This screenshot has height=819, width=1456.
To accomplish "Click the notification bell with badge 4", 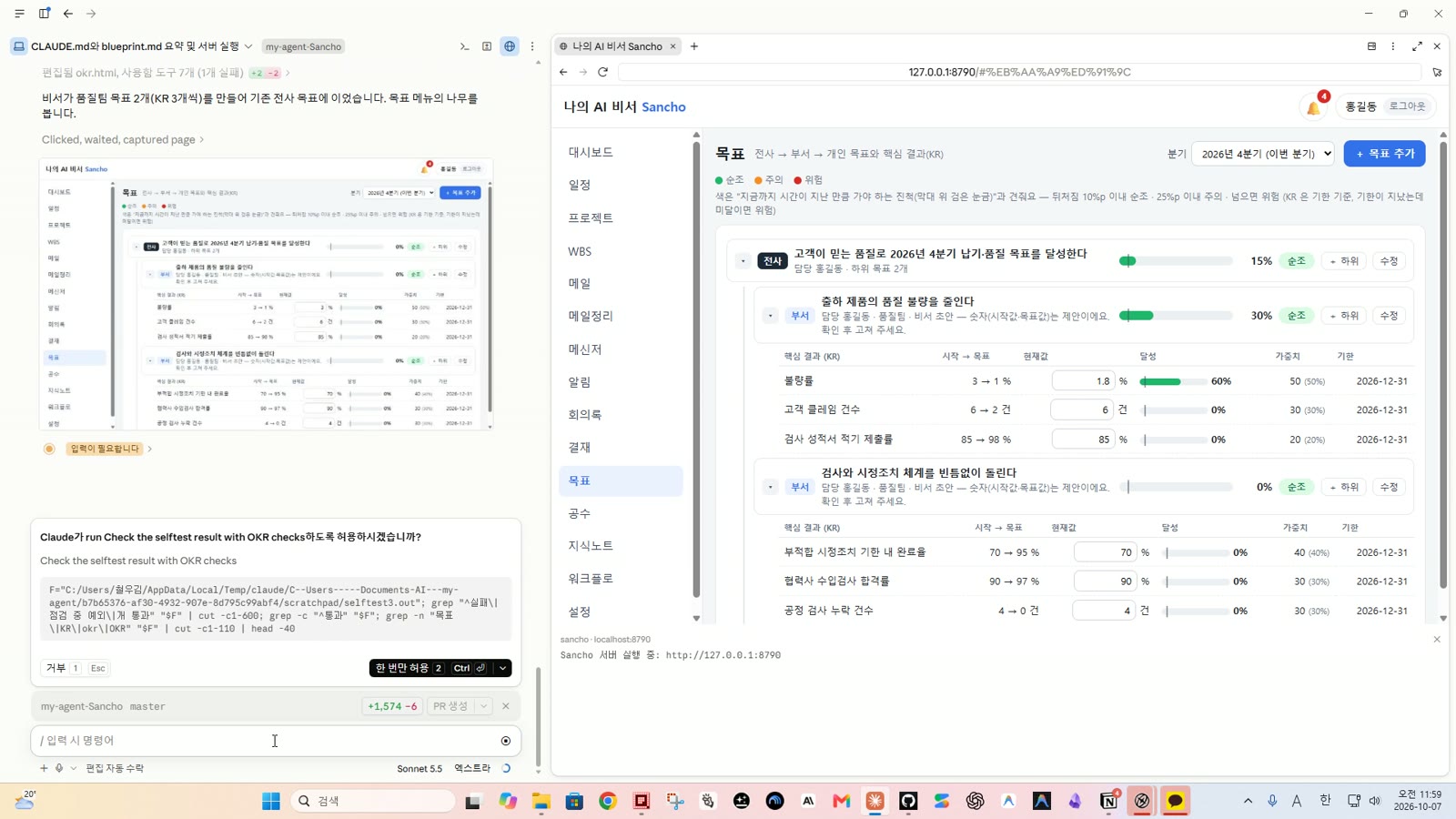I will pyautogui.click(x=1314, y=106).
